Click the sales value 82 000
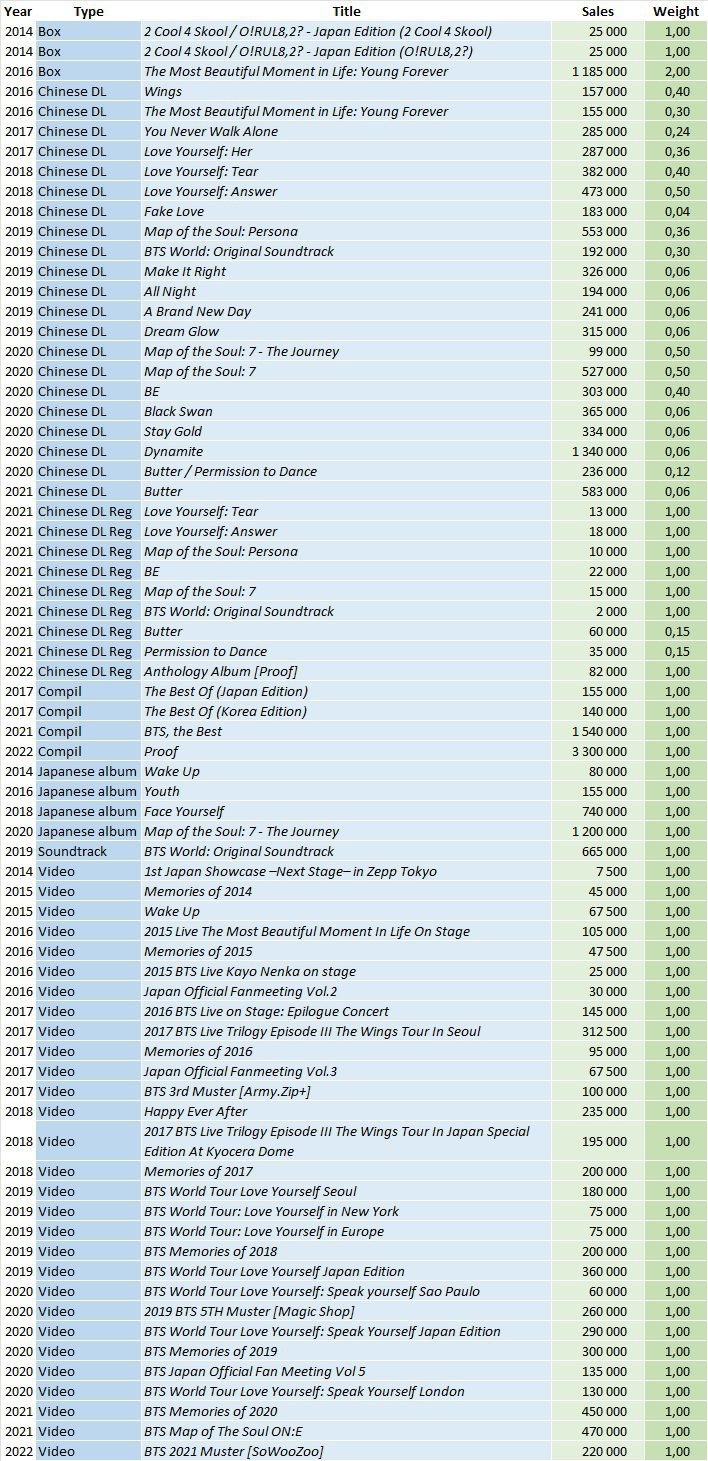The height and width of the screenshot is (1461, 708). (x=608, y=671)
